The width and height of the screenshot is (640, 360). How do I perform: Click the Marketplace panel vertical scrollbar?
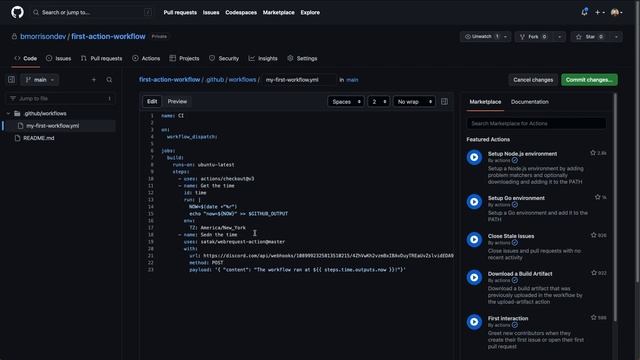[x=615, y=207]
